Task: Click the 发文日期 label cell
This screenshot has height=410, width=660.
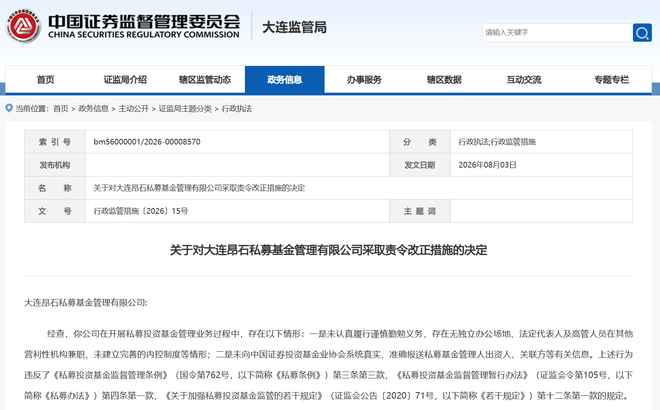Action: tap(420, 165)
